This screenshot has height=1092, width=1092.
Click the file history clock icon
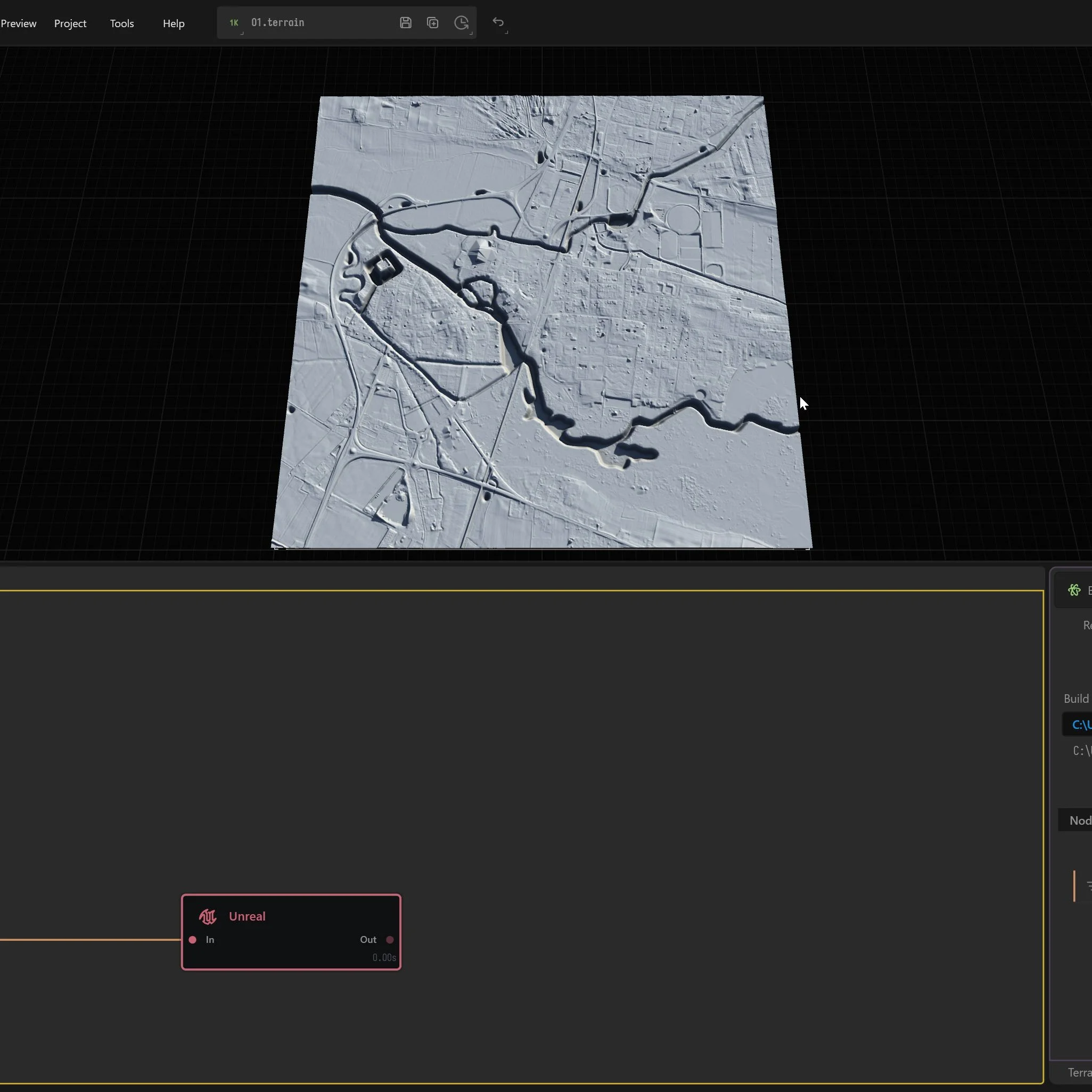461,22
